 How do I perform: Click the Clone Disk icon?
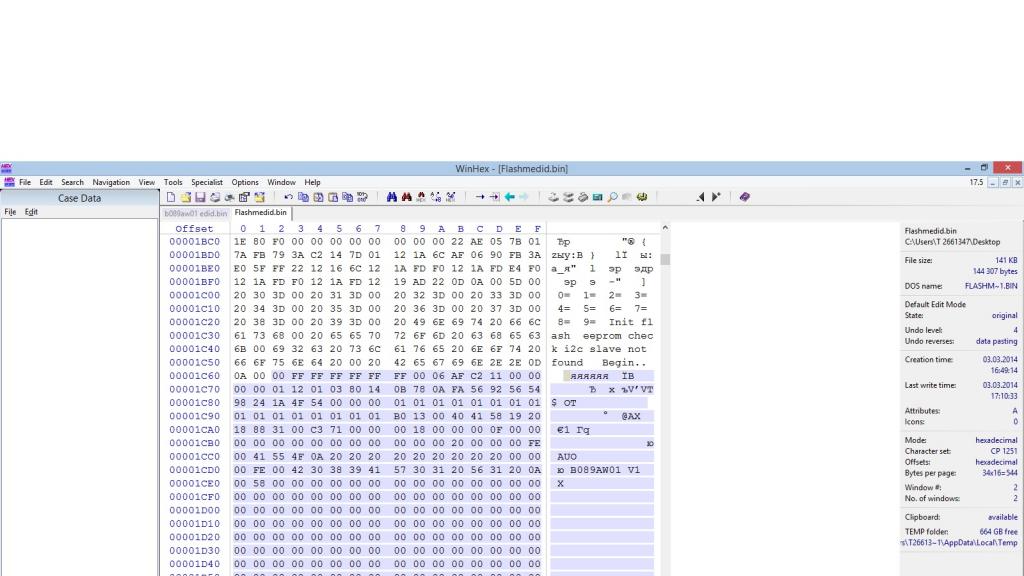point(568,197)
